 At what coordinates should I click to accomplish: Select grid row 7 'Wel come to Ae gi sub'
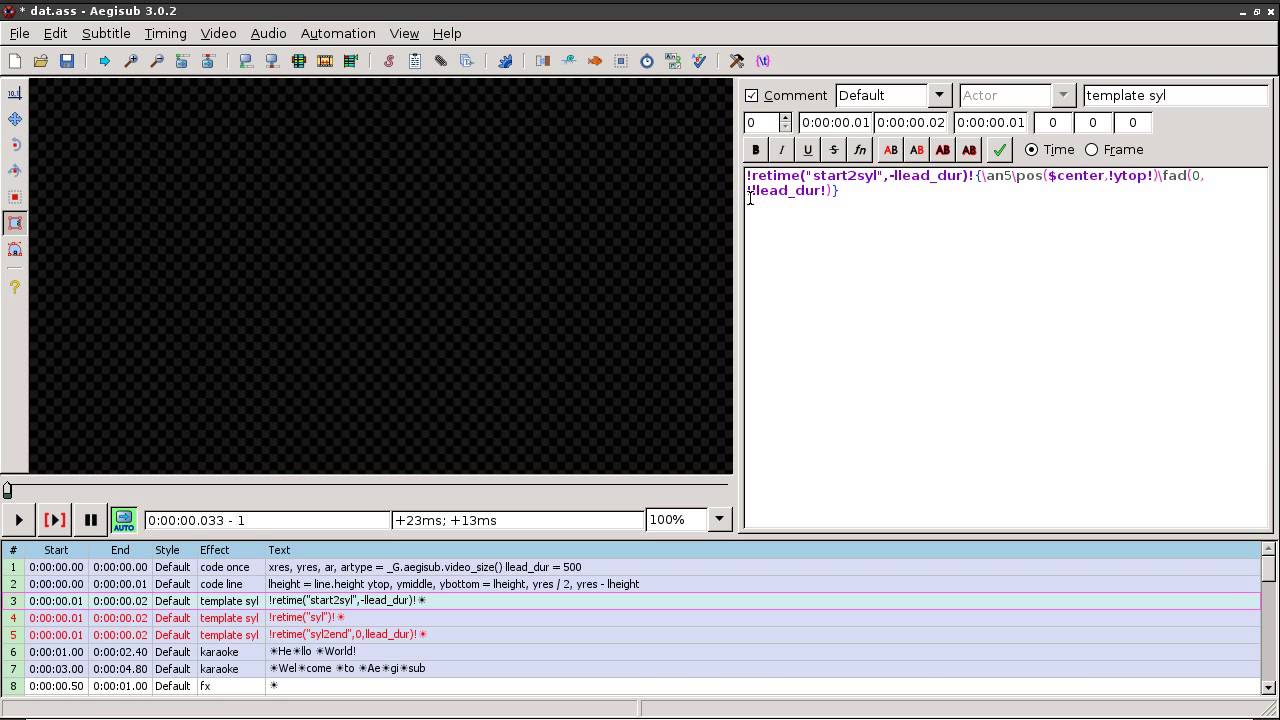tap(631, 669)
